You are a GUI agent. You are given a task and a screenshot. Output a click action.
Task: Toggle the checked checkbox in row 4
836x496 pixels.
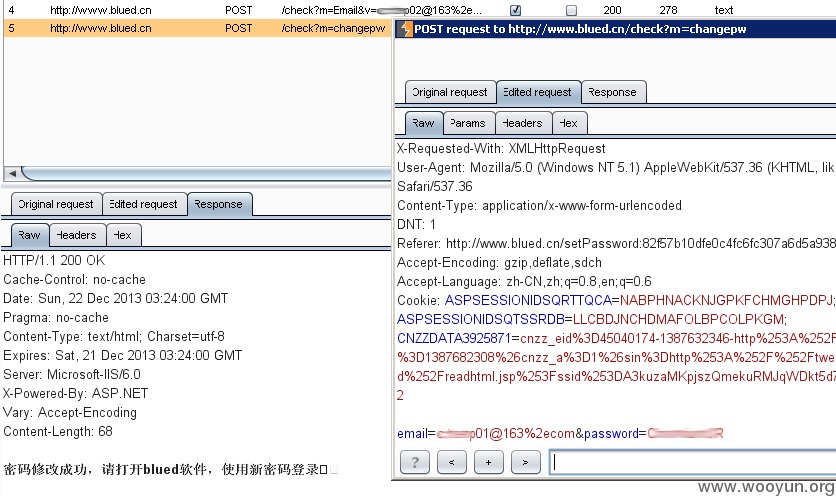pos(516,10)
